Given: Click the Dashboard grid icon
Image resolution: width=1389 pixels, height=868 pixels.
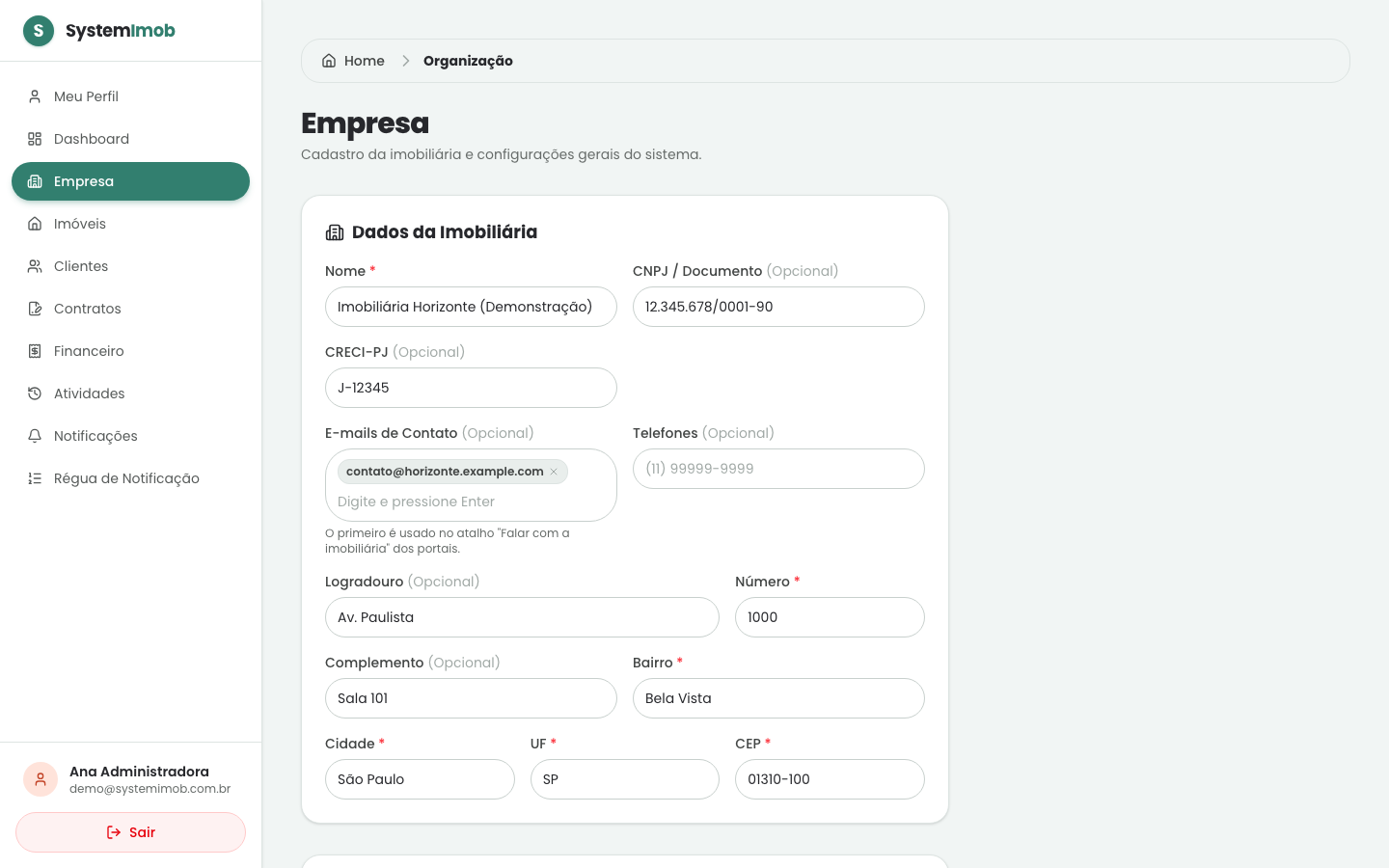Looking at the screenshot, I should [x=35, y=139].
